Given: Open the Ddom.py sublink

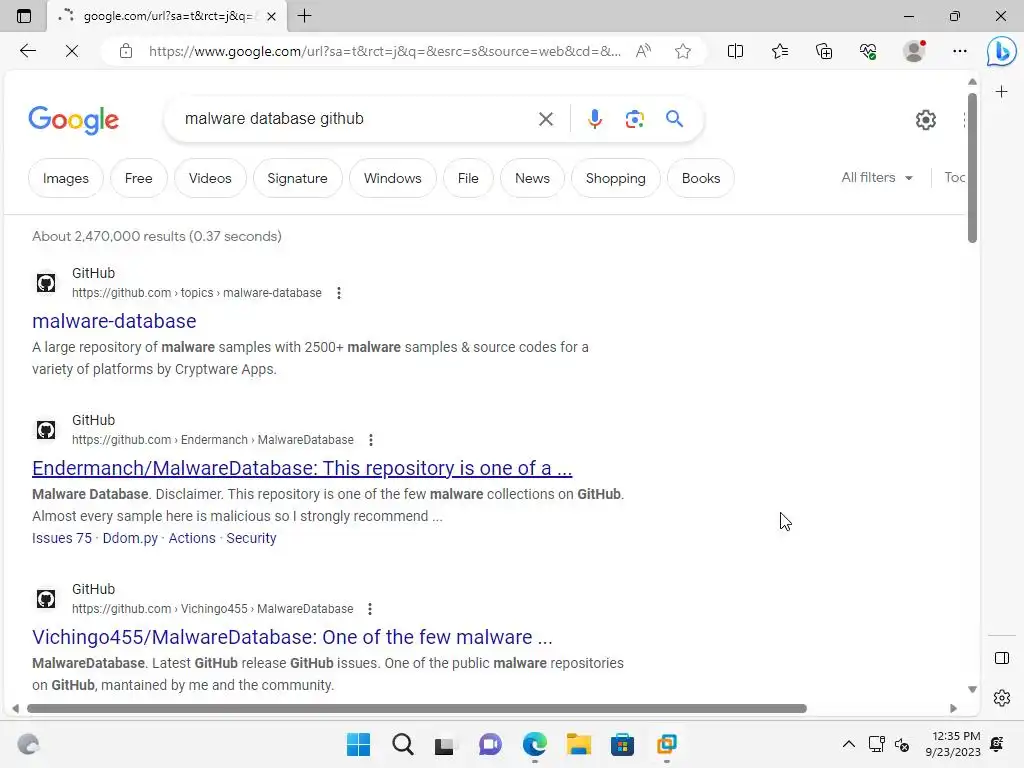Looking at the screenshot, I should coord(130,538).
